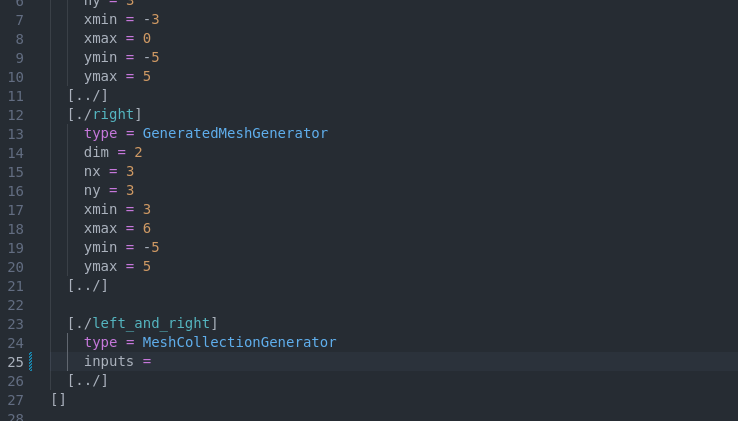This screenshot has width=738, height=421.
Task: Click the GeneratedMeshGenerator type value
Action: (235, 133)
